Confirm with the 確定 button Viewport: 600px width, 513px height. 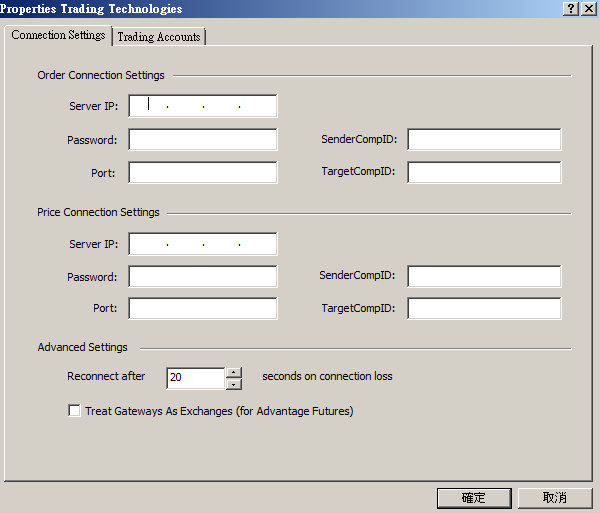[474, 498]
